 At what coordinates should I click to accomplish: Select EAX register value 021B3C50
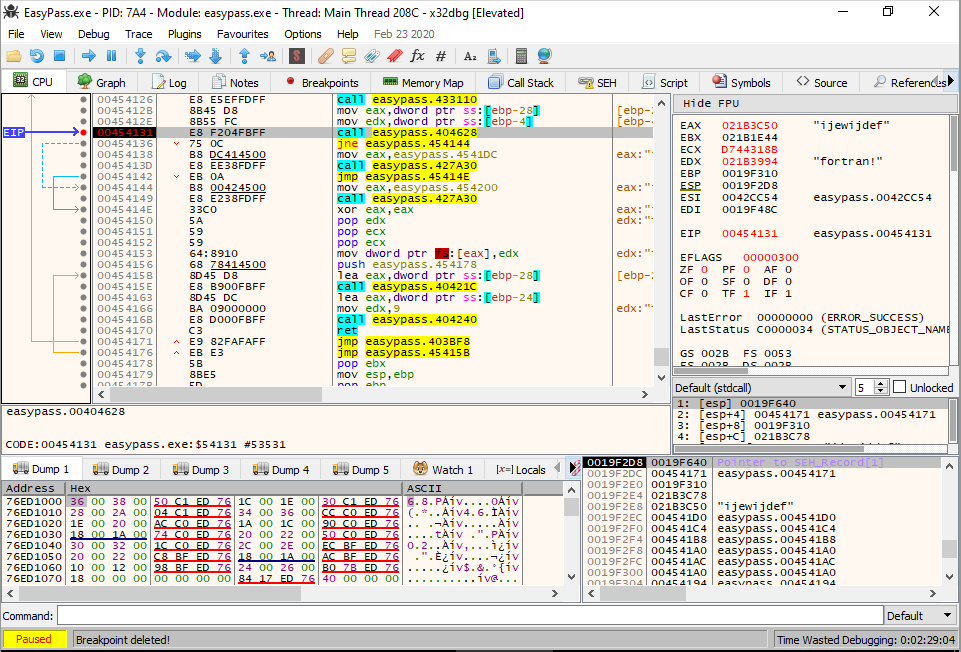point(750,126)
